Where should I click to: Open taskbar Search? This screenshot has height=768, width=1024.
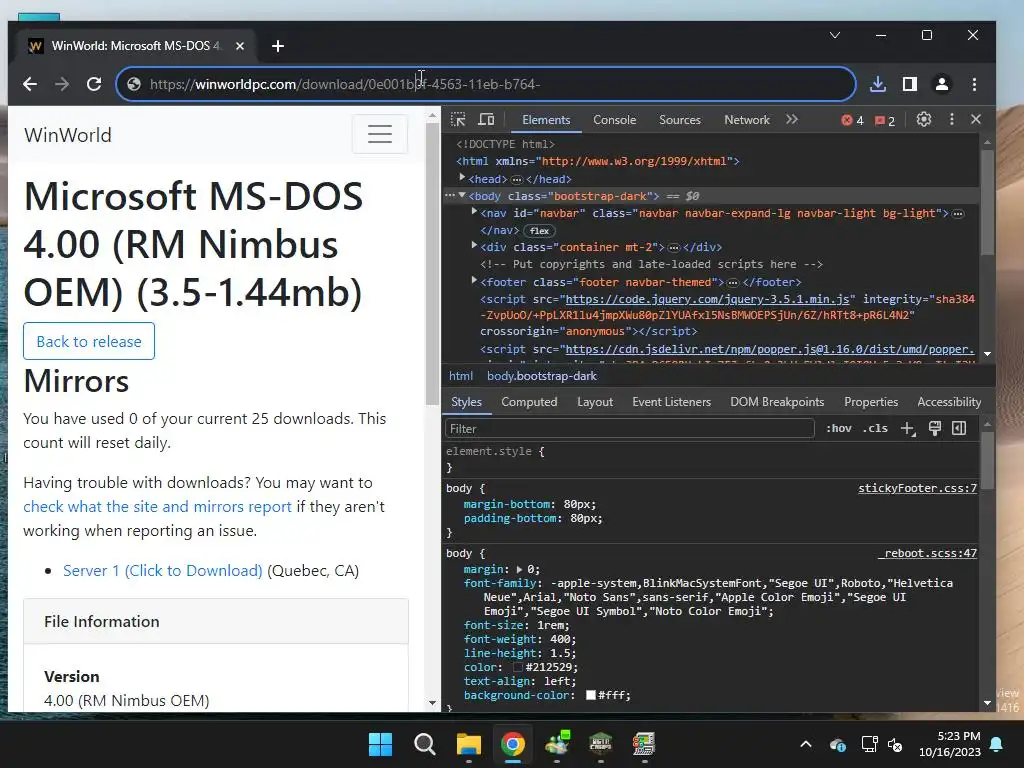pos(424,744)
